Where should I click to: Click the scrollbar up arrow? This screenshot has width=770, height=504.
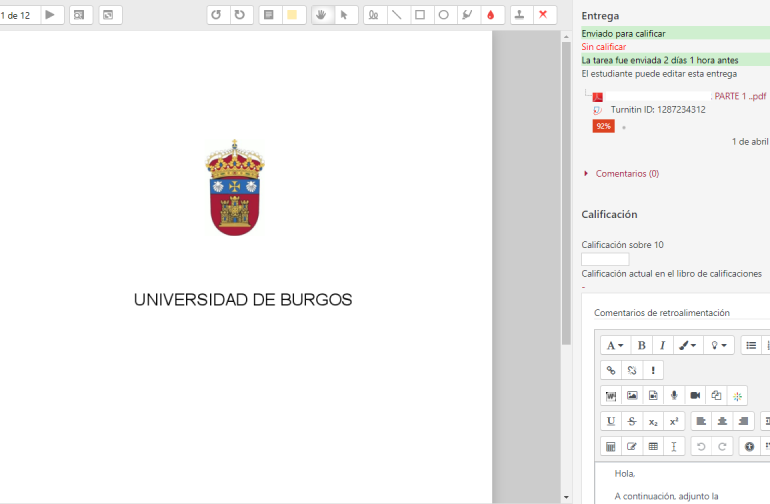pos(566,37)
